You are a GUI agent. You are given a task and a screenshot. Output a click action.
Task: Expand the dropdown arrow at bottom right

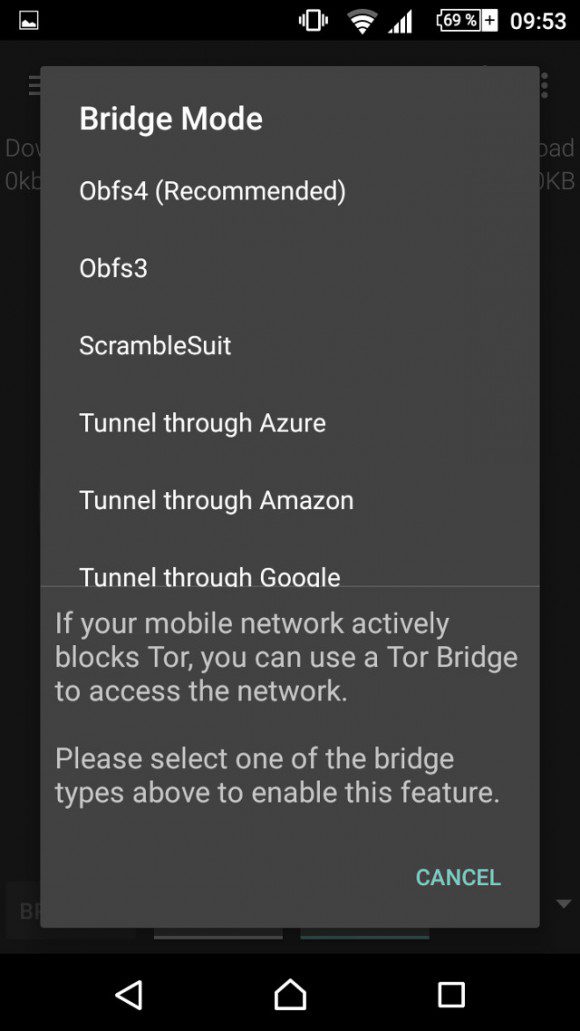(564, 904)
